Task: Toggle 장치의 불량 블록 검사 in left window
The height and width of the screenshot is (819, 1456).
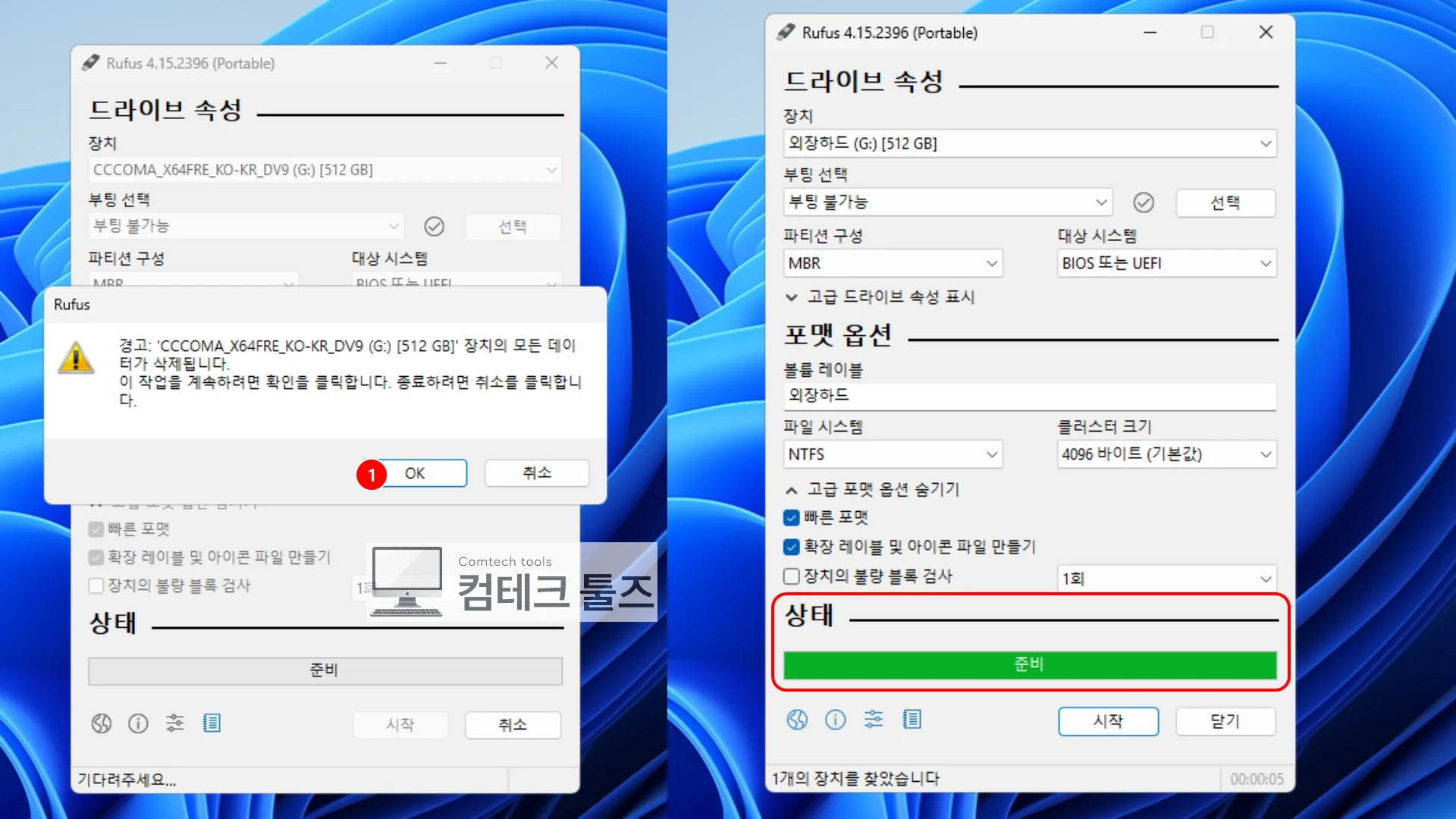Action: [96, 585]
